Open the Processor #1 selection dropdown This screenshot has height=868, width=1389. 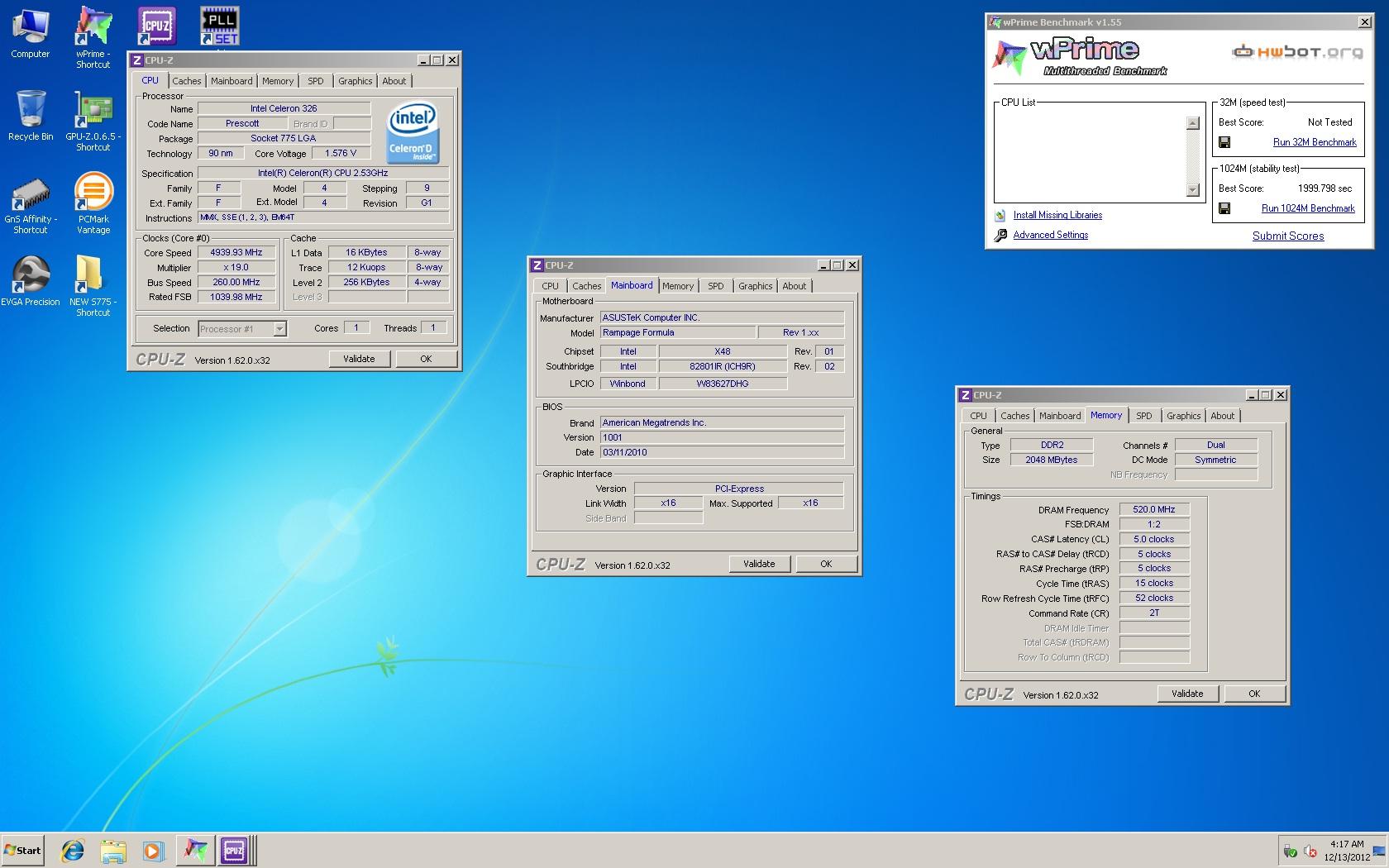pyautogui.click(x=279, y=329)
